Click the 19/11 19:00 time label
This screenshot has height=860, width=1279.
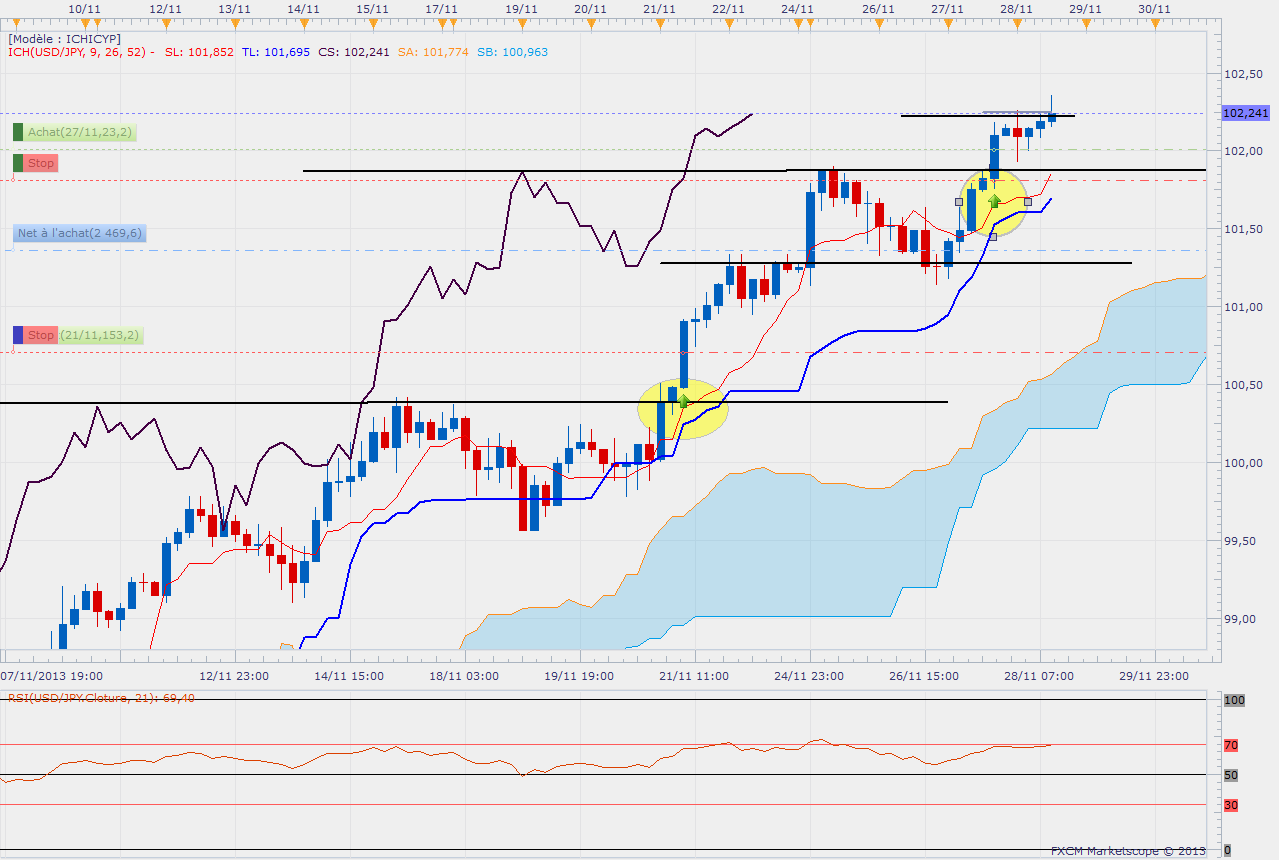coord(580,676)
